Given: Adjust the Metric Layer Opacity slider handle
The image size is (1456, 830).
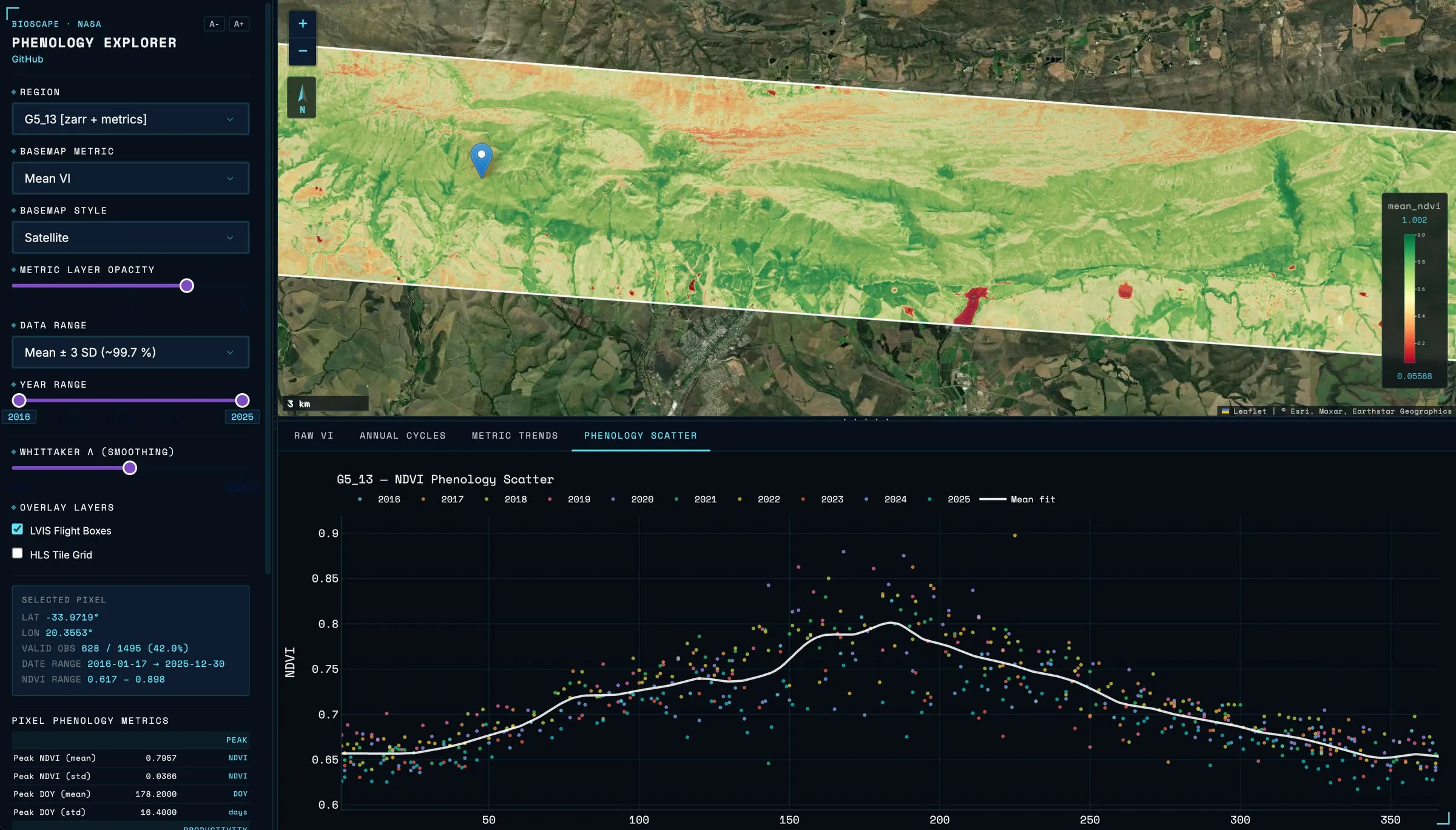Looking at the screenshot, I should (187, 286).
